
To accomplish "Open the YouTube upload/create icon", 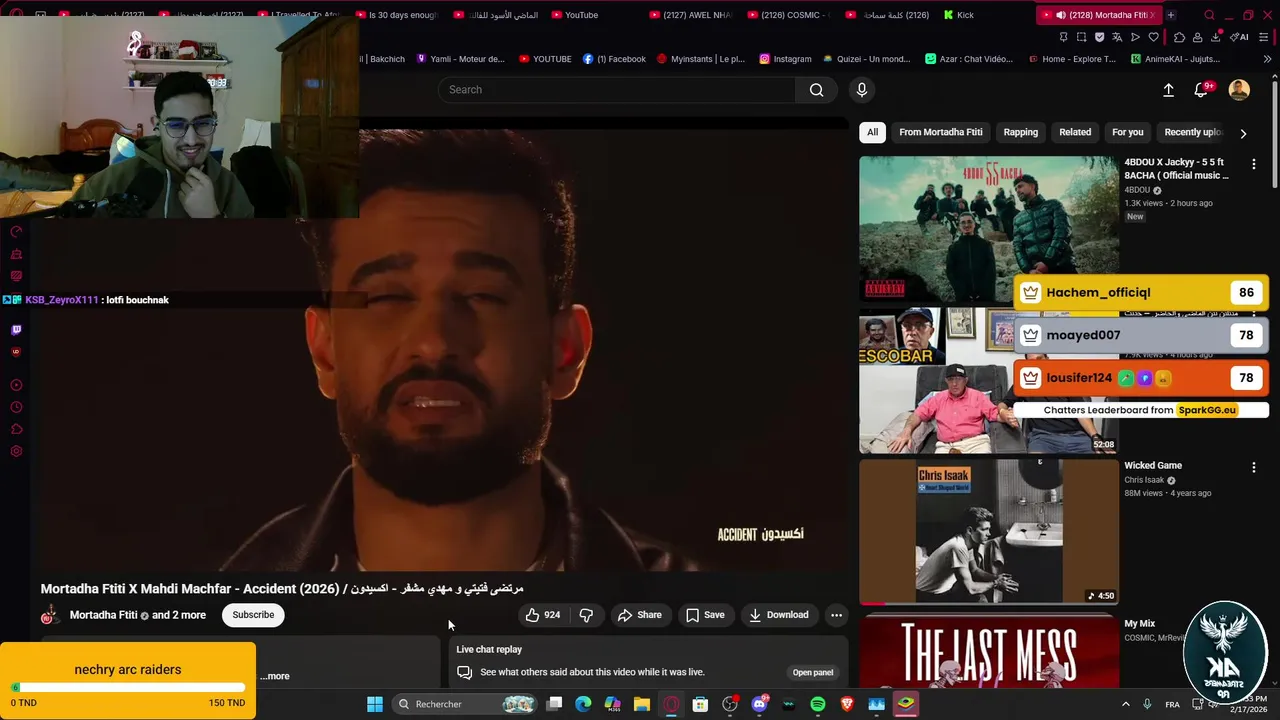I will point(1168,90).
